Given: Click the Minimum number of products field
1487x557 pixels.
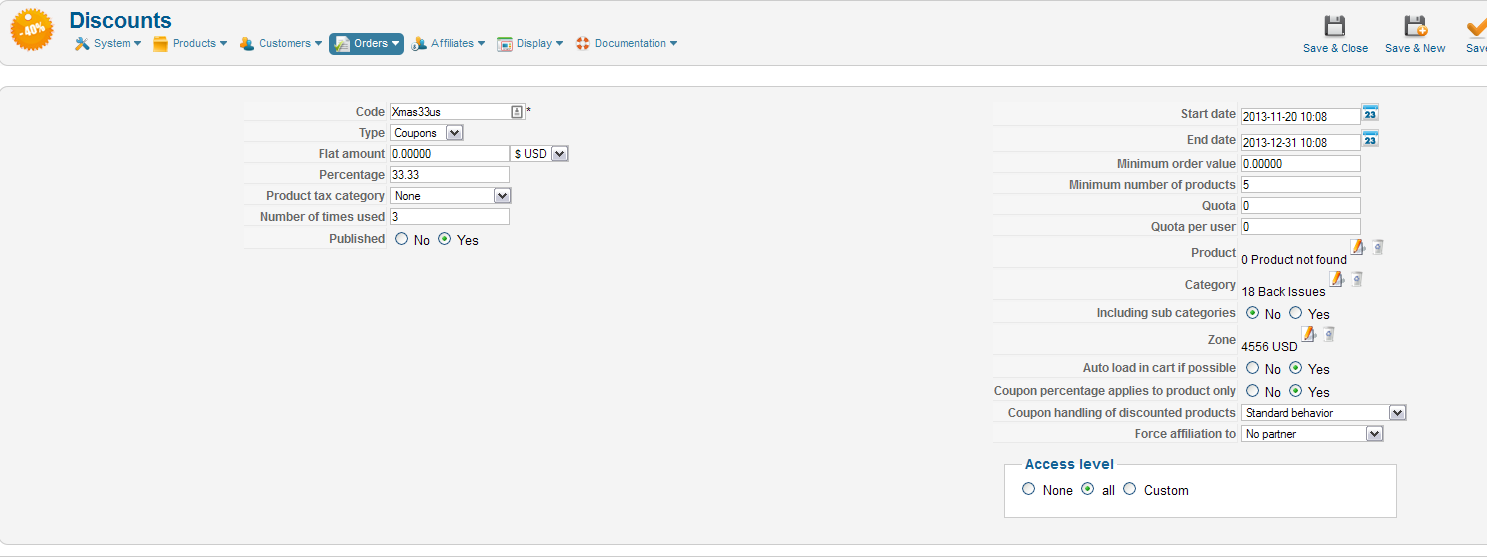Looking at the screenshot, I should (1301, 184).
